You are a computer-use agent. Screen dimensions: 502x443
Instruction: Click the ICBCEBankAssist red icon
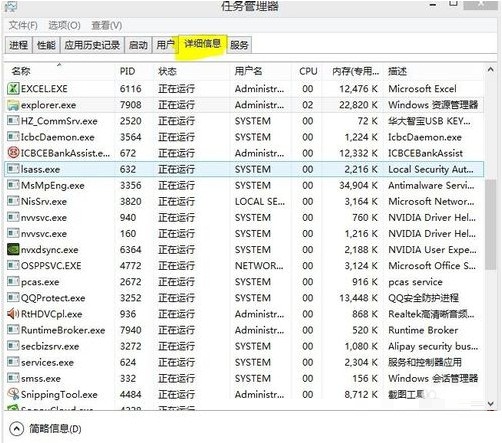coord(13,153)
